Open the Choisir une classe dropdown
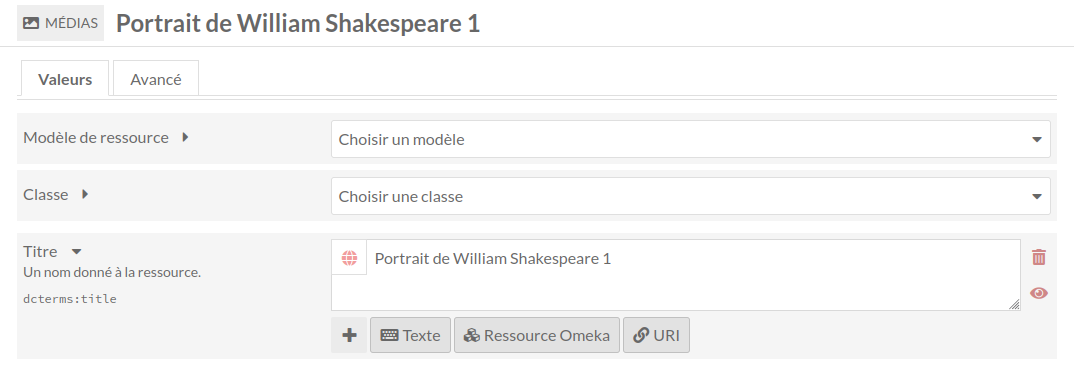1074x373 pixels. (690, 196)
